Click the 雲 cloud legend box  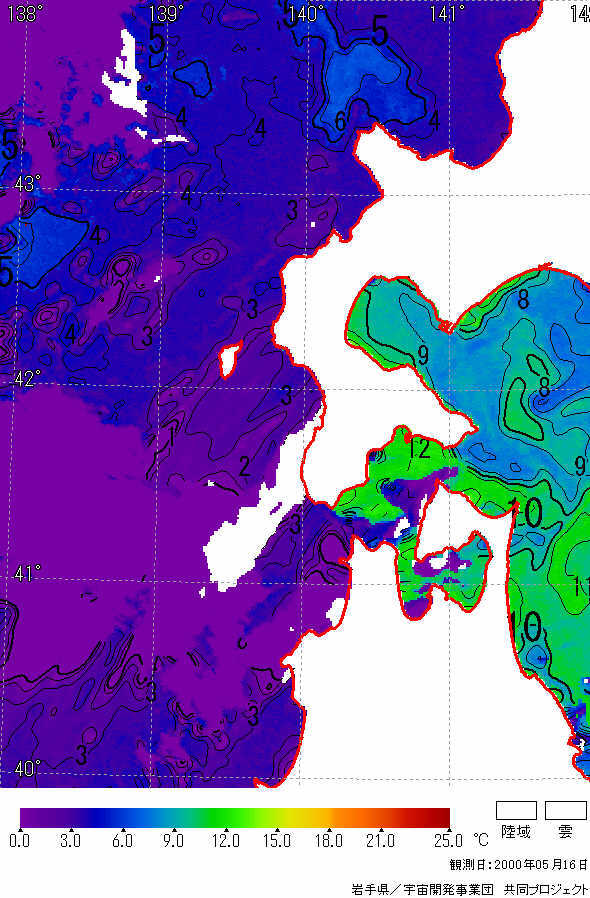pos(565,810)
